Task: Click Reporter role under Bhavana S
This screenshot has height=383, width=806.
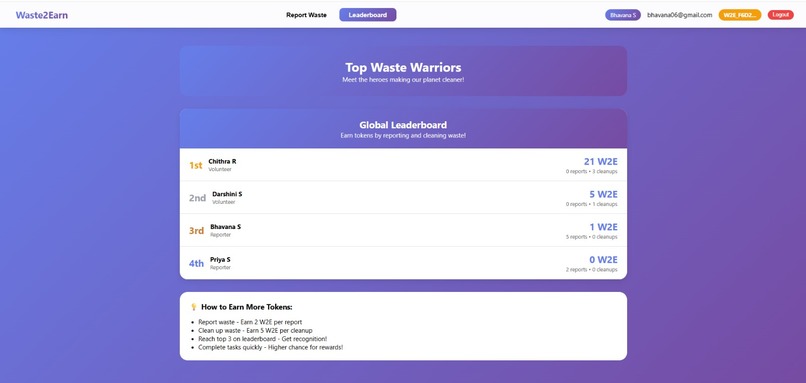Action: (x=221, y=235)
